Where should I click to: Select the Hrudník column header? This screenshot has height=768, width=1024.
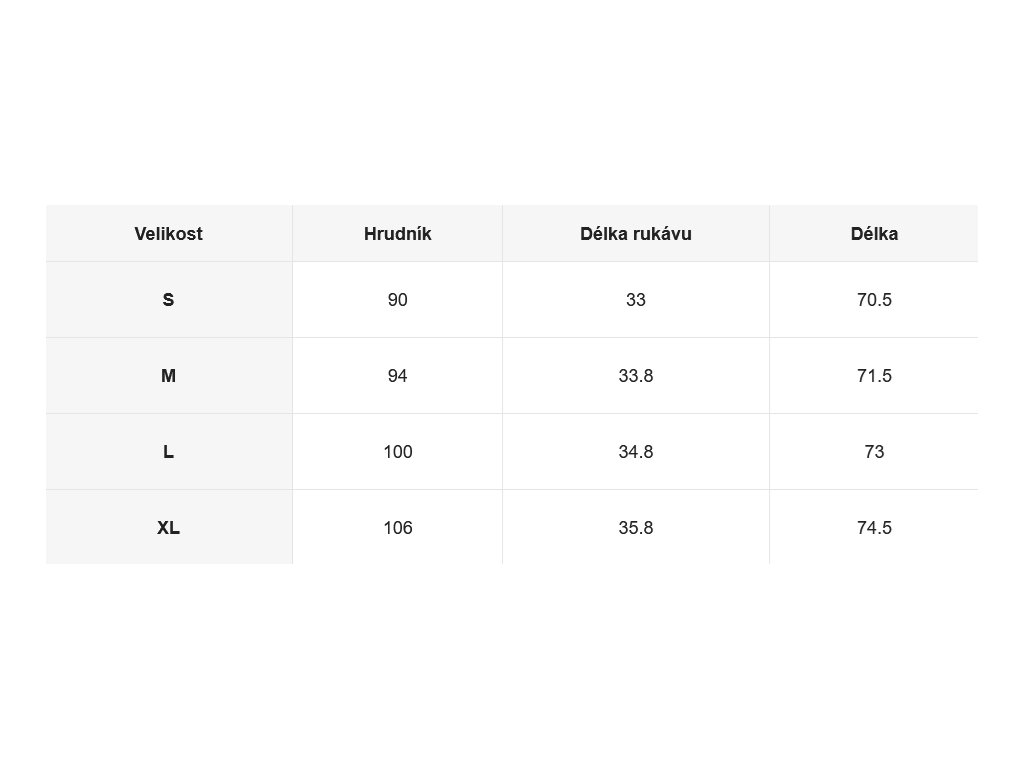click(398, 234)
